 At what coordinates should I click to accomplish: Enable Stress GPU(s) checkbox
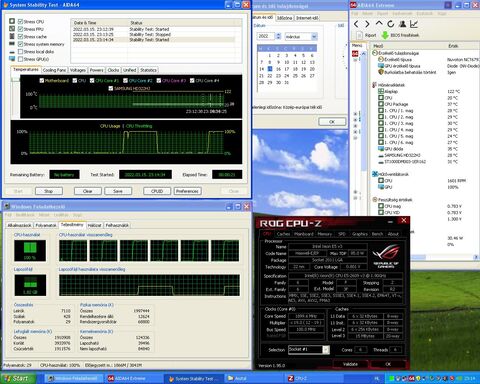pos(20,59)
